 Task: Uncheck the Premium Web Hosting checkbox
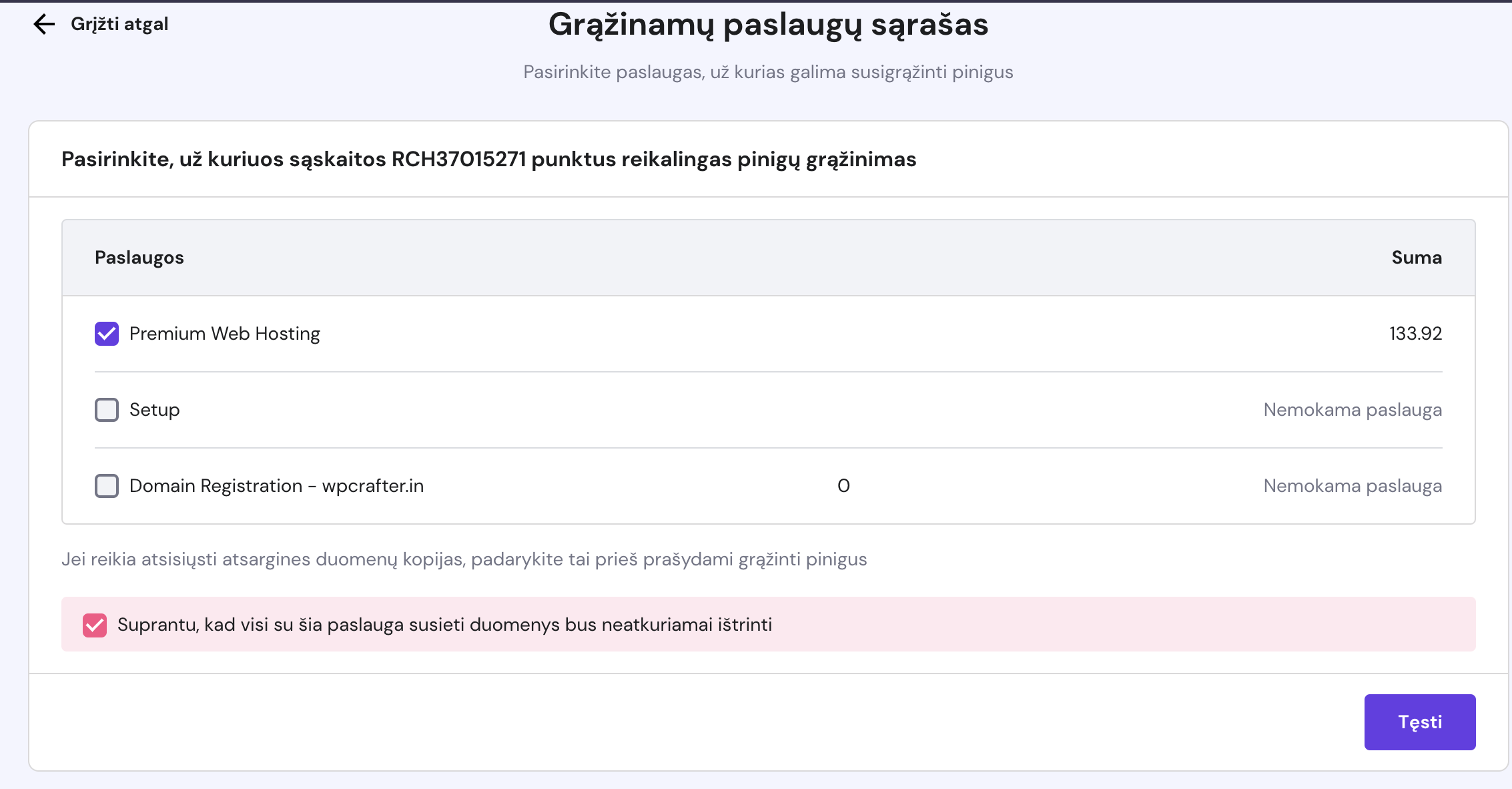(x=107, y=334)
